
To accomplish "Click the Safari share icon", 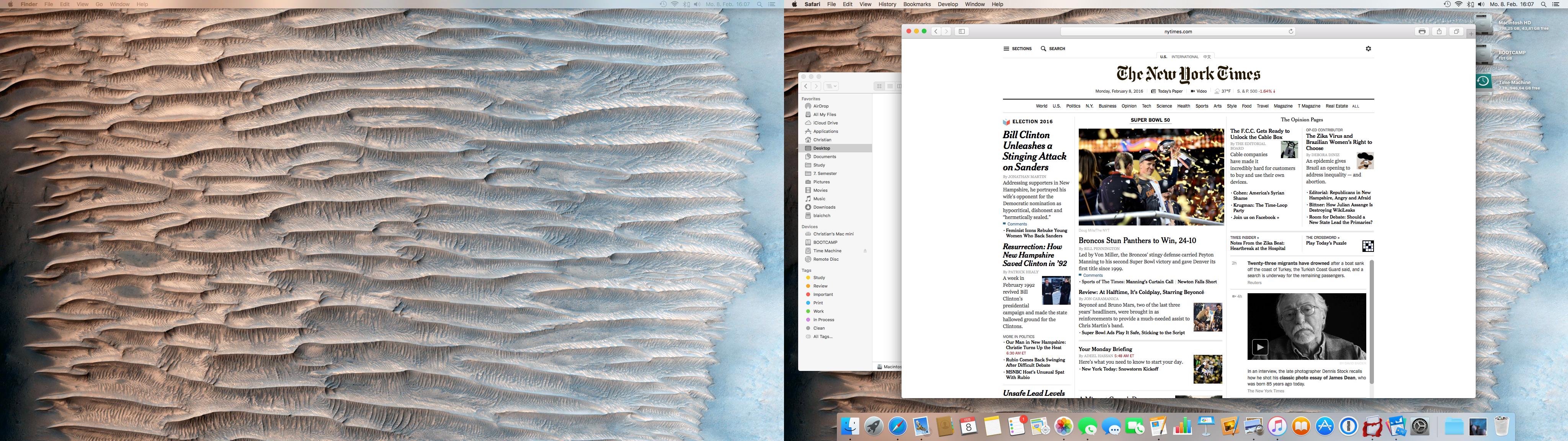I will coord(1439,32).
